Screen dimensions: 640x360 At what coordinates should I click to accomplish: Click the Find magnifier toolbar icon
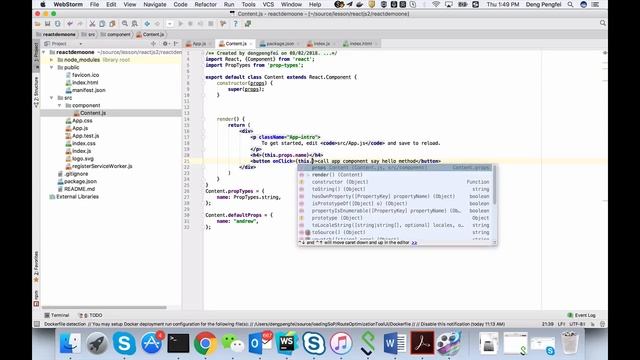124,24
